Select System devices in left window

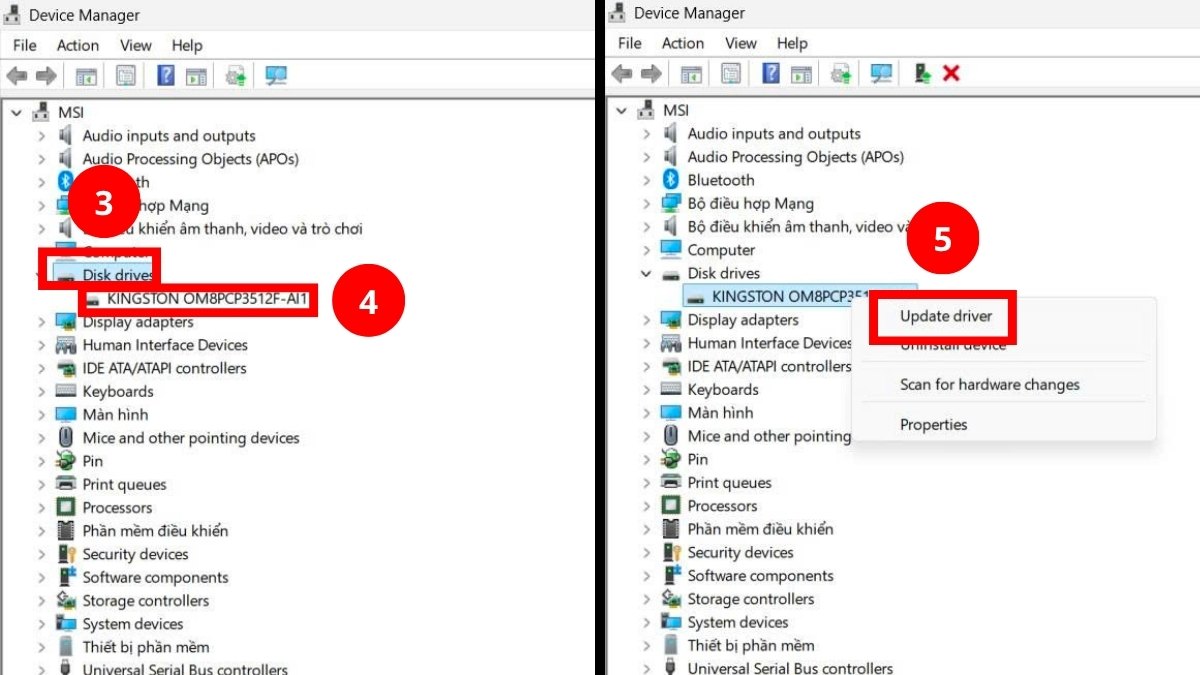pyautogui.click(x=133, y=624)
